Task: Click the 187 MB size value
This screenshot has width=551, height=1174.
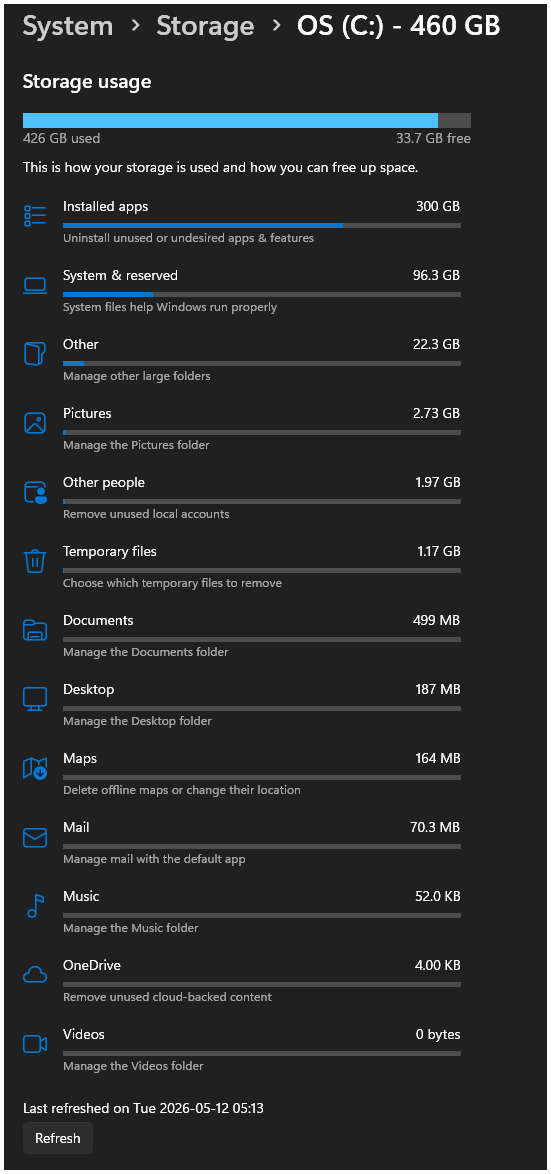Action: pyautogui.click(x=437, y=689)
